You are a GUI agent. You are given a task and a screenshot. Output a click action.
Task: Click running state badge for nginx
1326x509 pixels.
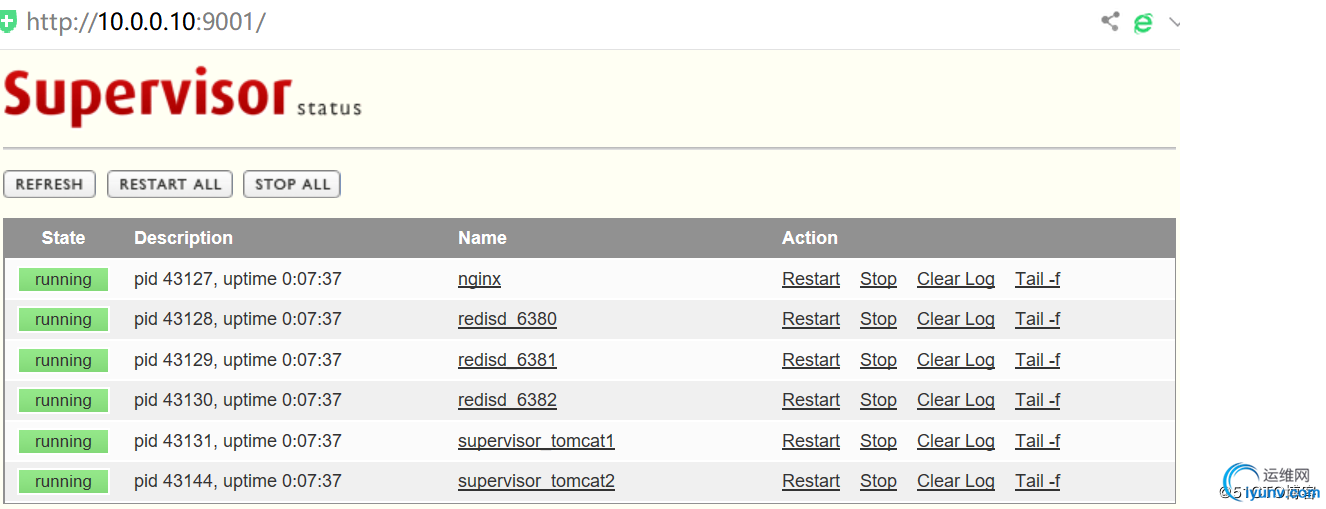pyautogui.click(x=63, y=280)
